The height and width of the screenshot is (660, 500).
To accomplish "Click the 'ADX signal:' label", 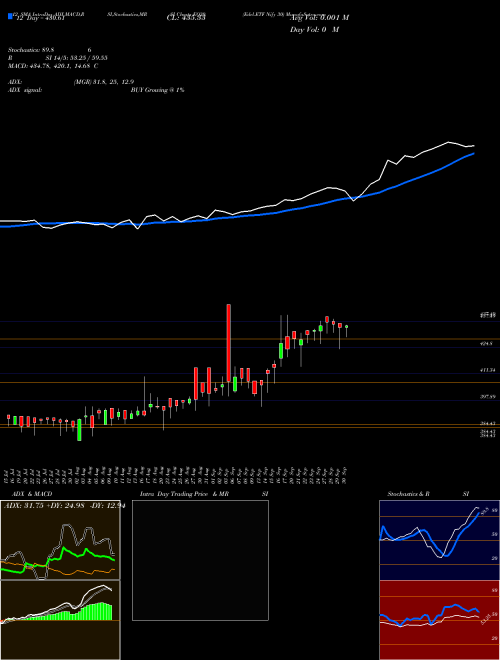I will pos(25,90).
